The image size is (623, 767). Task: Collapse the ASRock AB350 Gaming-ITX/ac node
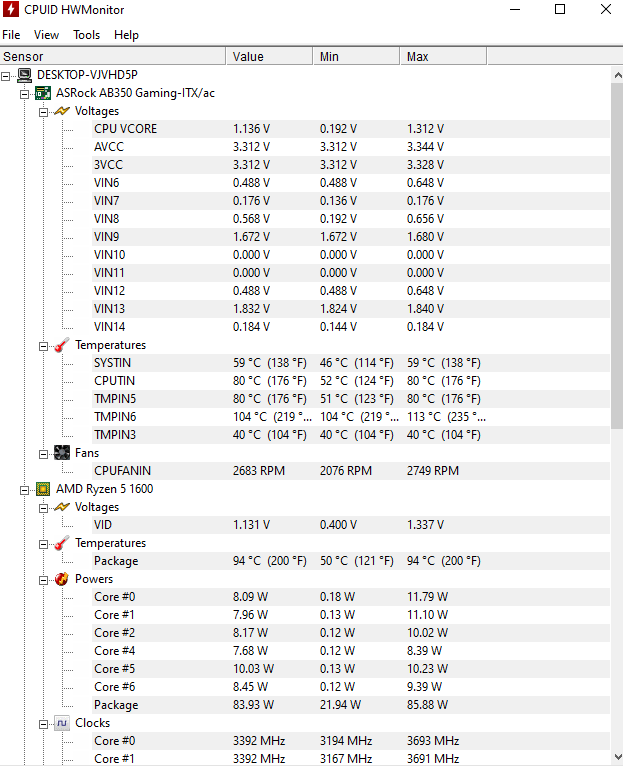pos(24,94)
